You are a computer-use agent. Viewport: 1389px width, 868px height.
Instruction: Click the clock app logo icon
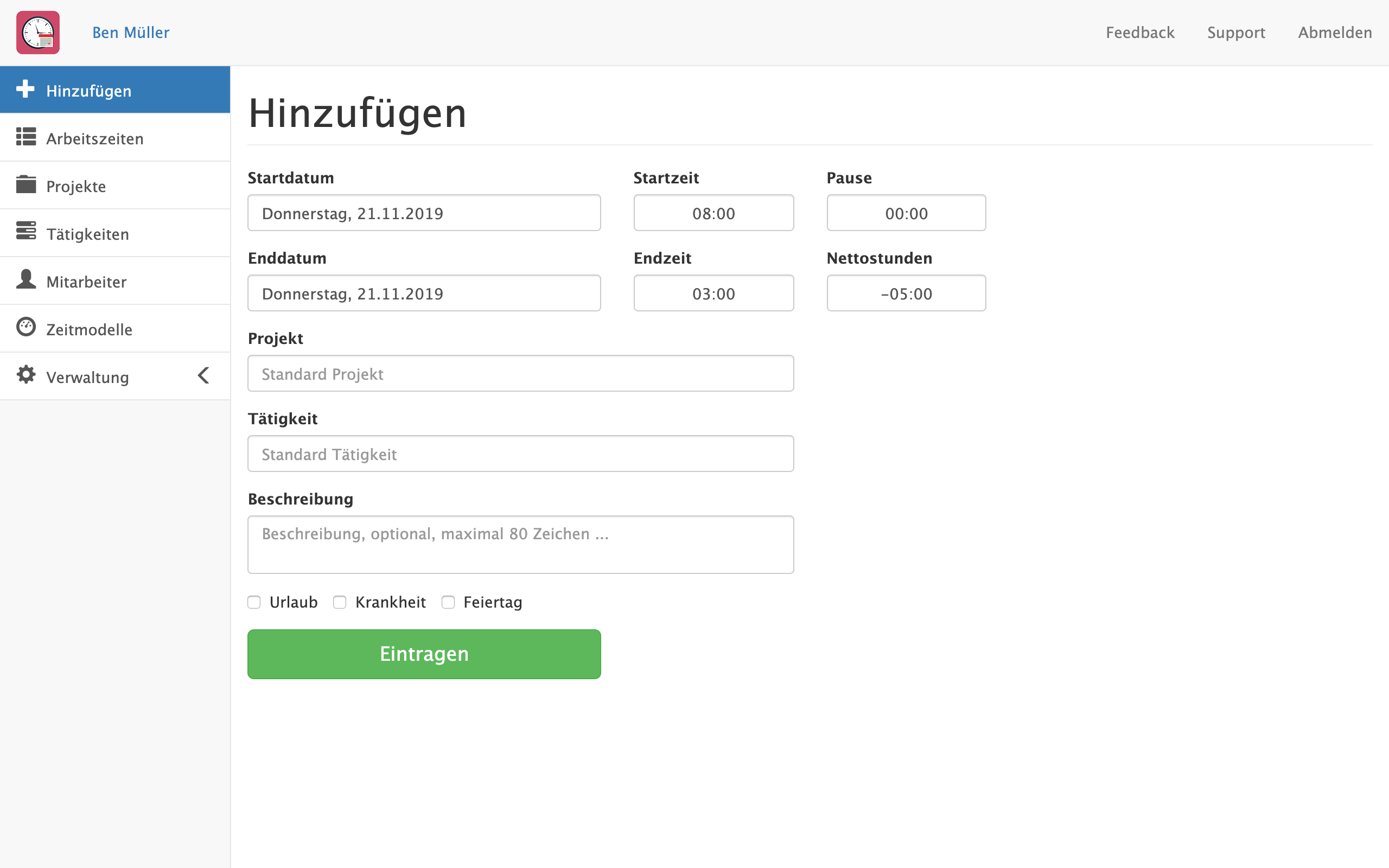[38, 33]
